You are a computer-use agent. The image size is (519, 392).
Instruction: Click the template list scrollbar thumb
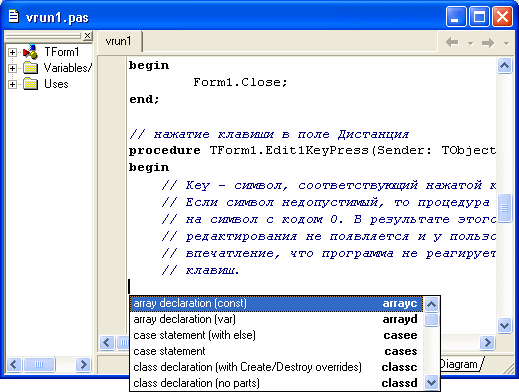[432, 320]
